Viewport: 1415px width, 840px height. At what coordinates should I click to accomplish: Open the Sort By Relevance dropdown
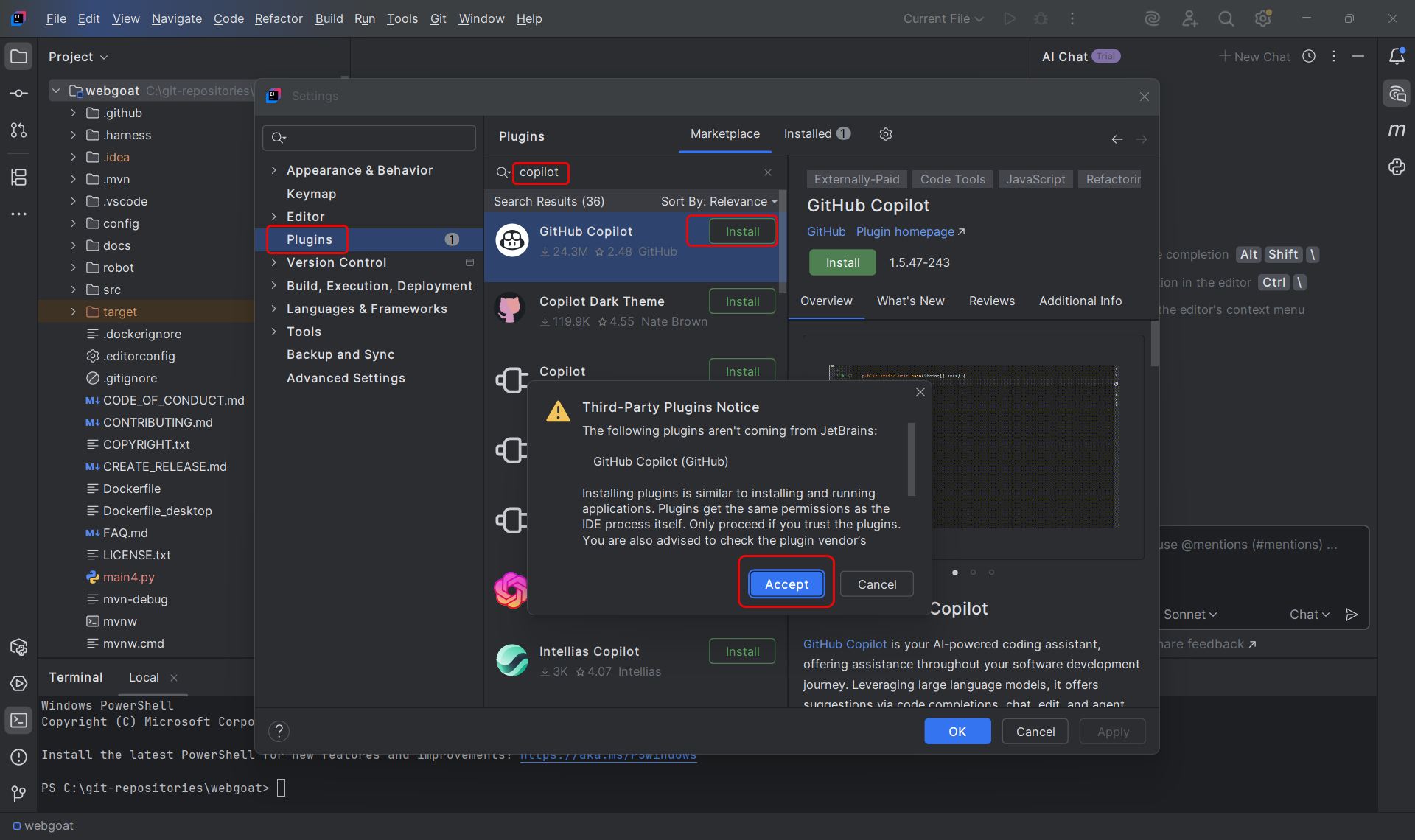[719, 201]
